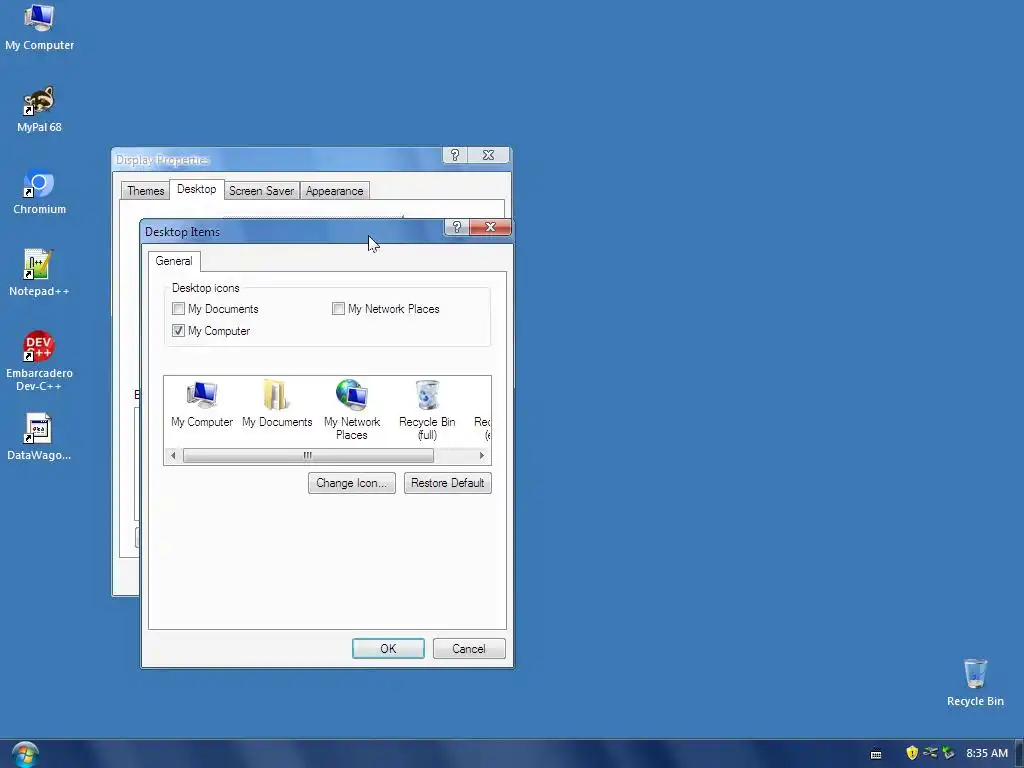The image size is (1024, 768).
Task: Click the Restore Default button
Action: (x=447, y=483)
